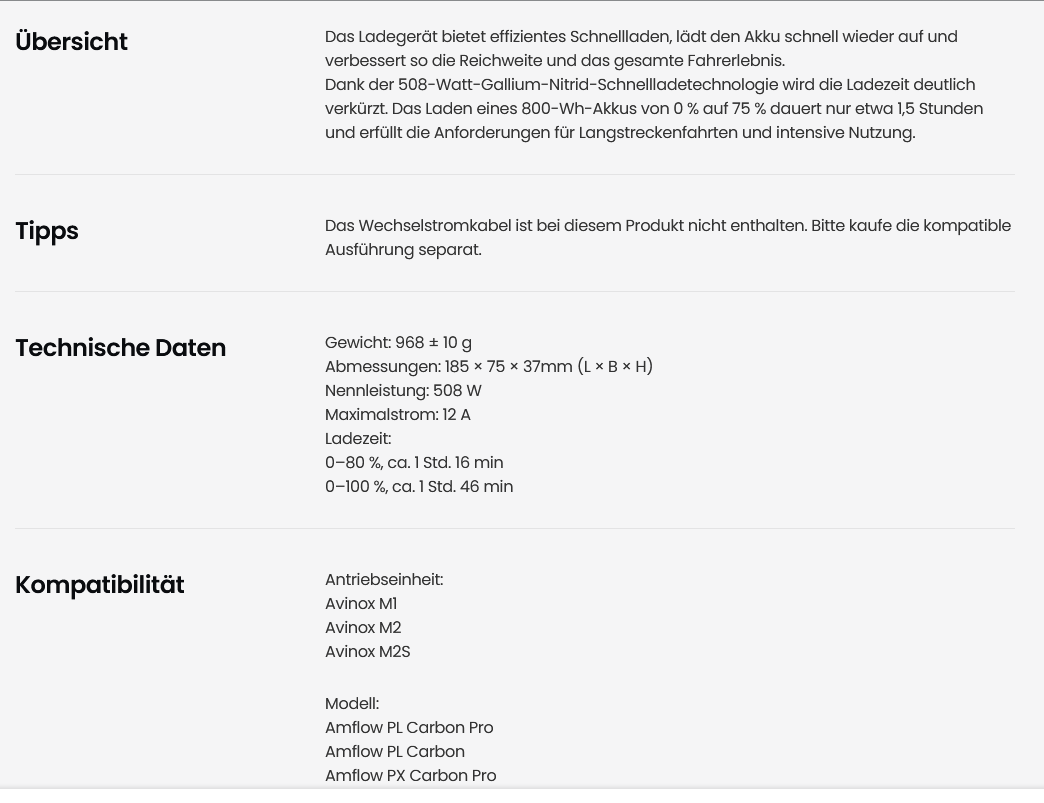1044x803 pixels.
Task: Click the Avinox M2S entry
Action: pyautogui.click(x=368, y=651)
